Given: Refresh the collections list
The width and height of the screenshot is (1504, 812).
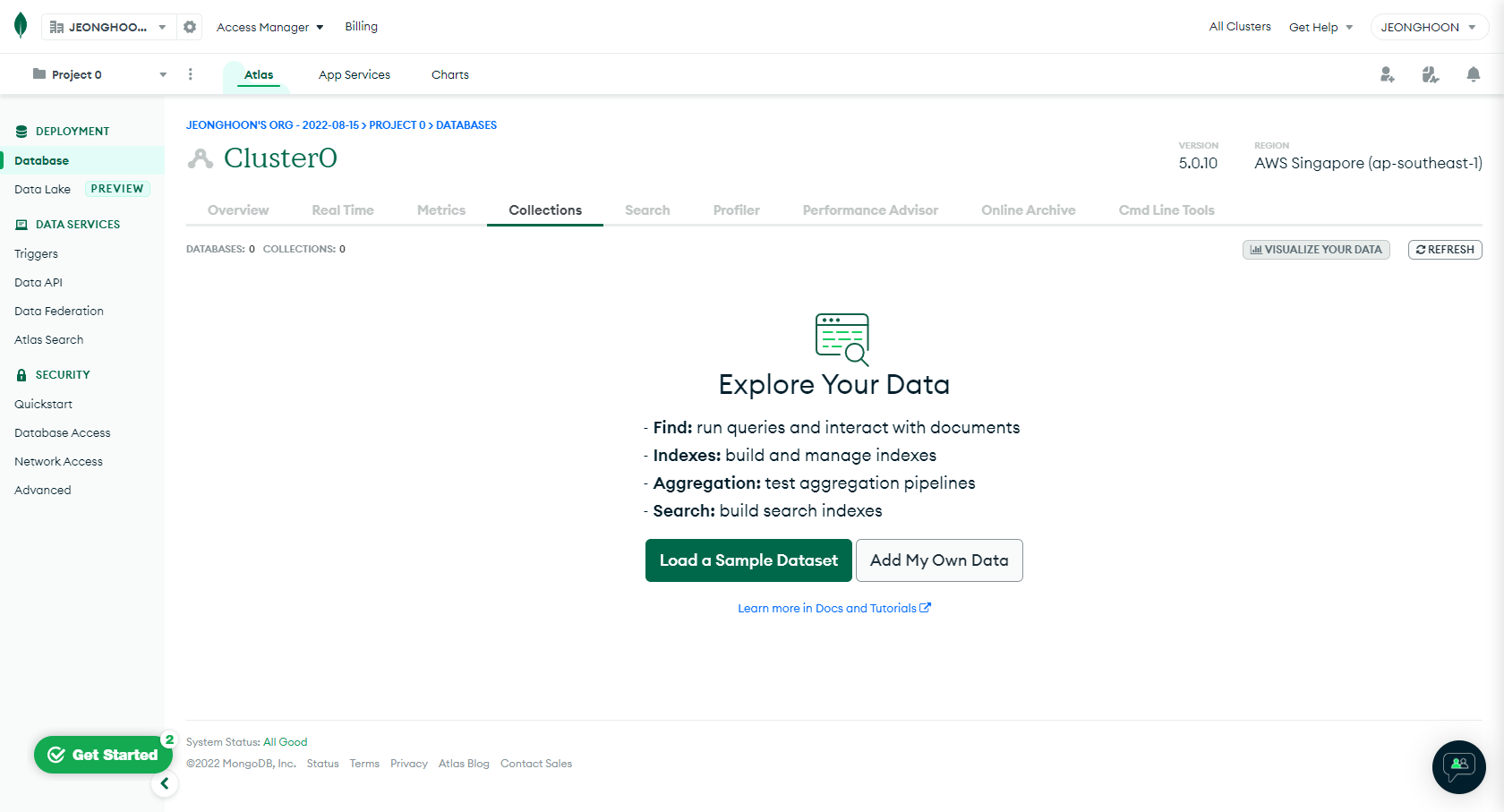Looking at the screenshot, I should pos(1445,250).
